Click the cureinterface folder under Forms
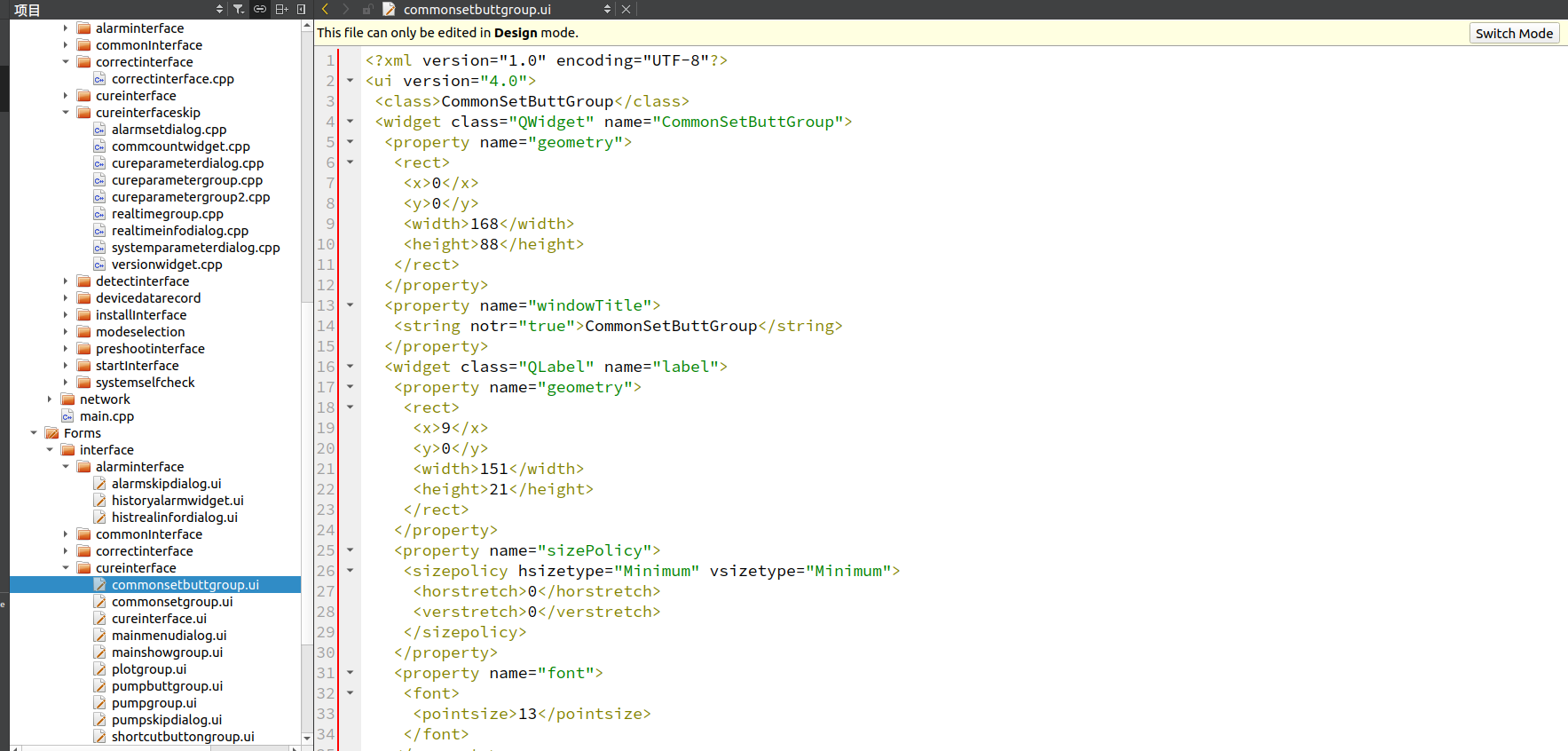This screenshot has height=751, width=1568. point(136,568)
